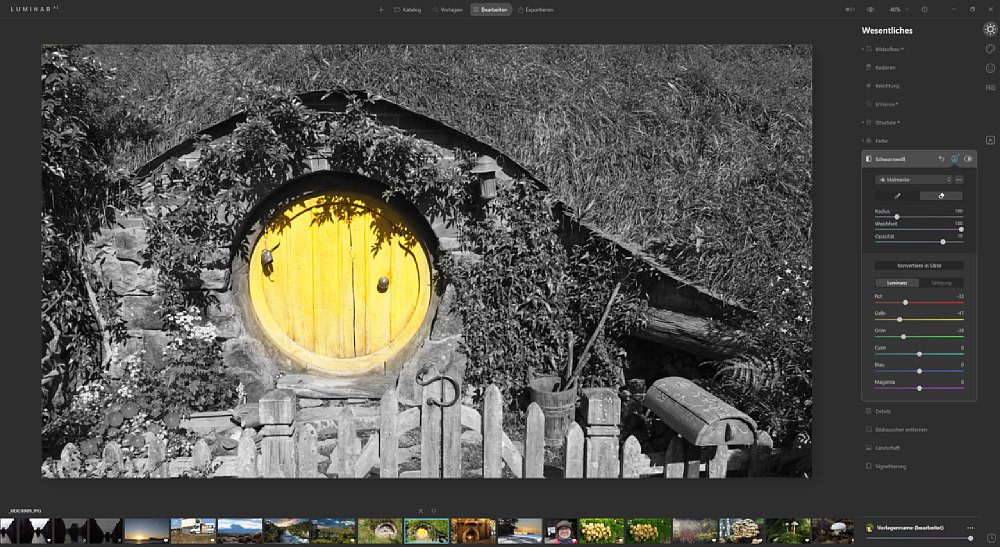
Task: Open the Malmaske mask type dropdown
Action: tap(914, 180)
